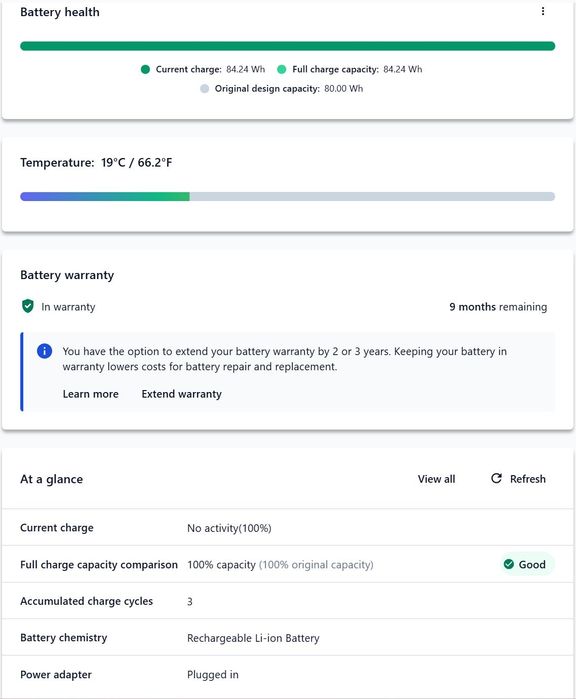Open the Battery health three-dot menu

click(543, 11)
